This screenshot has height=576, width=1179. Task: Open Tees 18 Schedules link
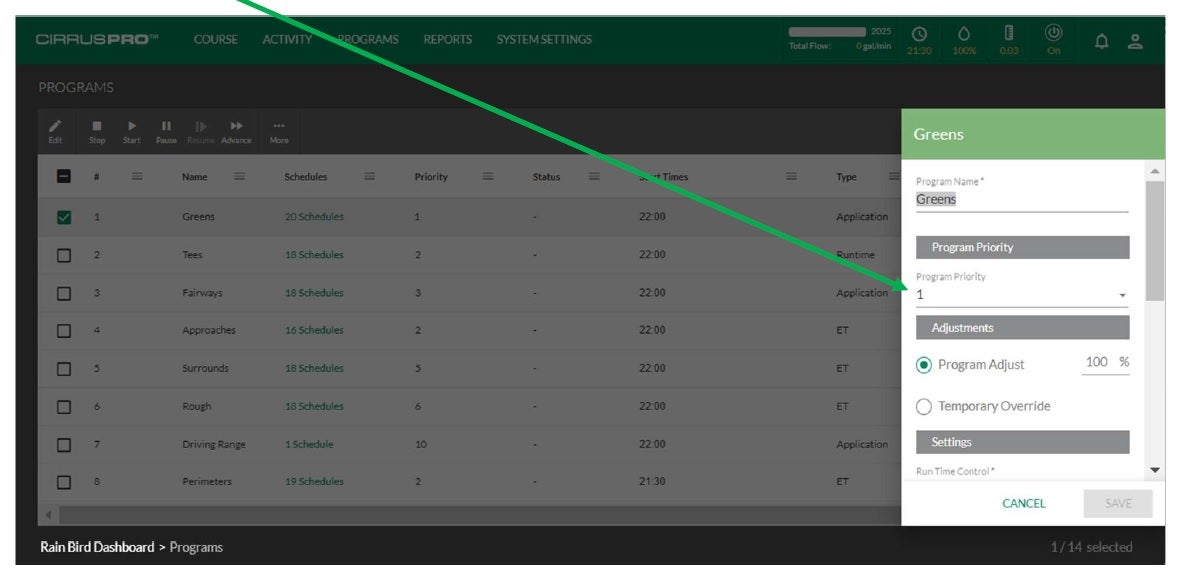(x=314, y=255)
